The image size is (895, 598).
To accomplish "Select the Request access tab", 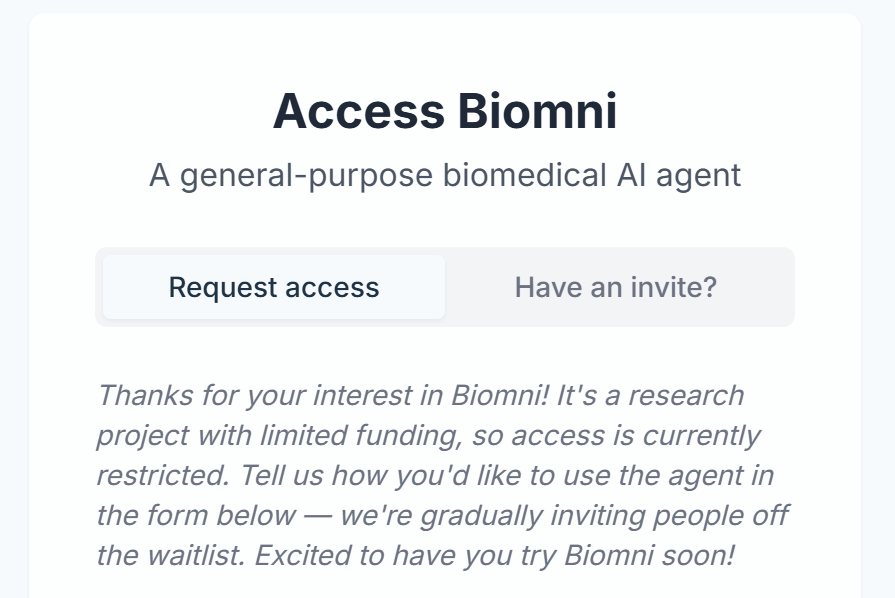I will click(274, 288).
